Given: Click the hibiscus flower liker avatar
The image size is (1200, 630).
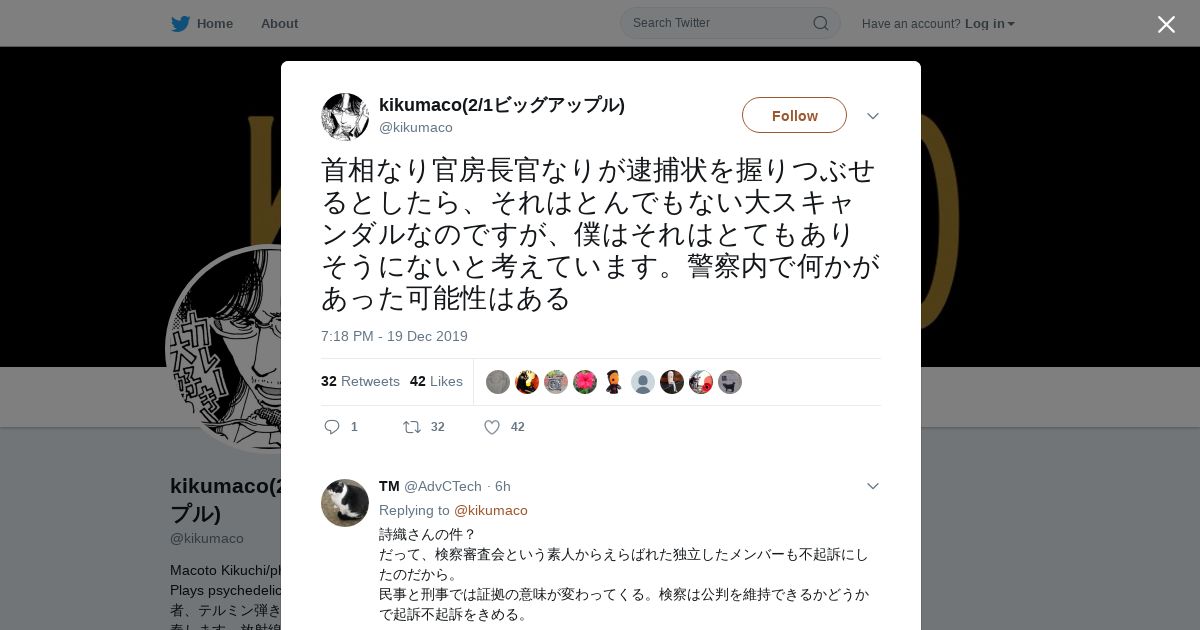Looking at the screenshot, I should [585, 382].
